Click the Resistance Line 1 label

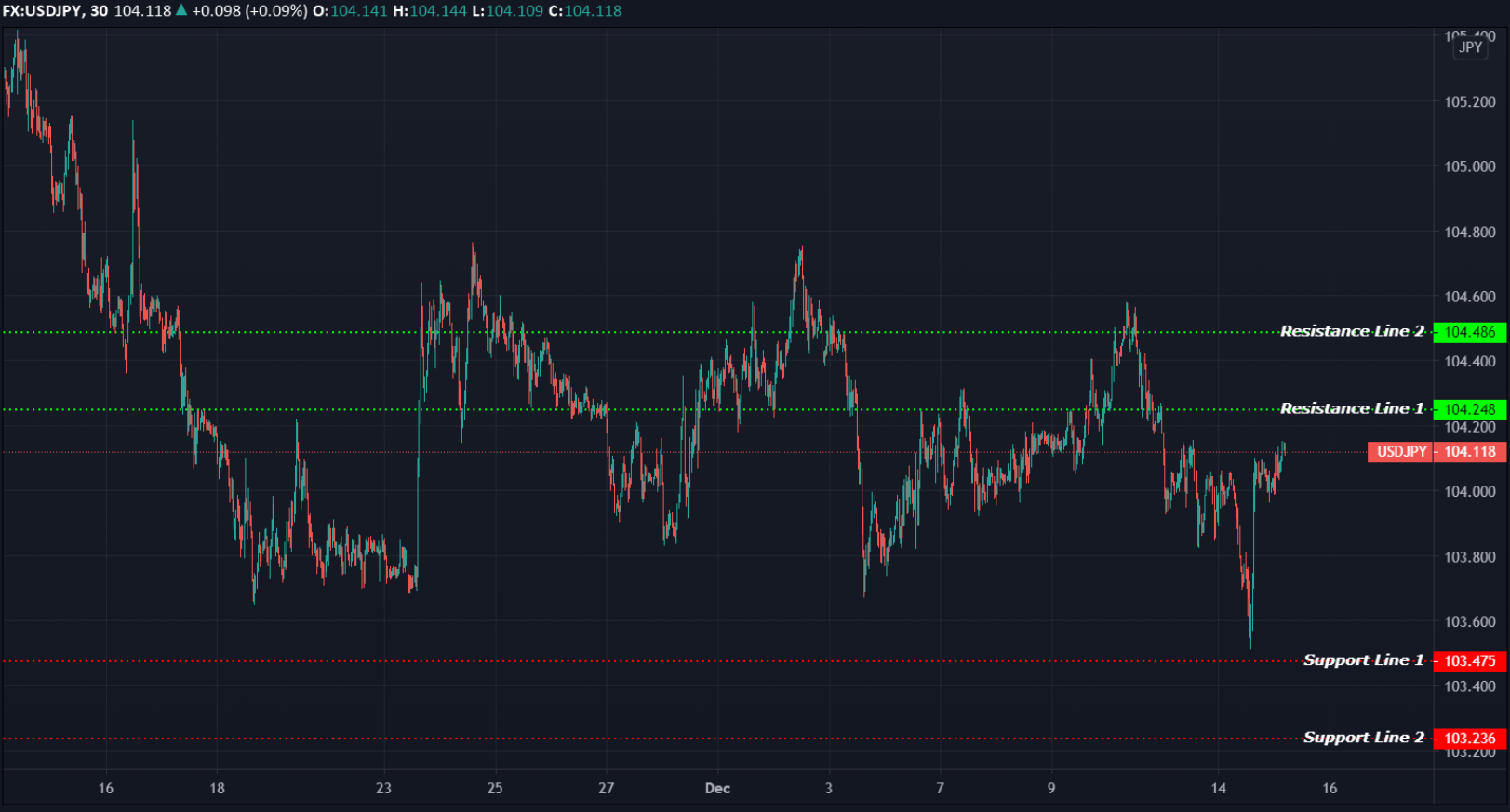coord(1352,408)
